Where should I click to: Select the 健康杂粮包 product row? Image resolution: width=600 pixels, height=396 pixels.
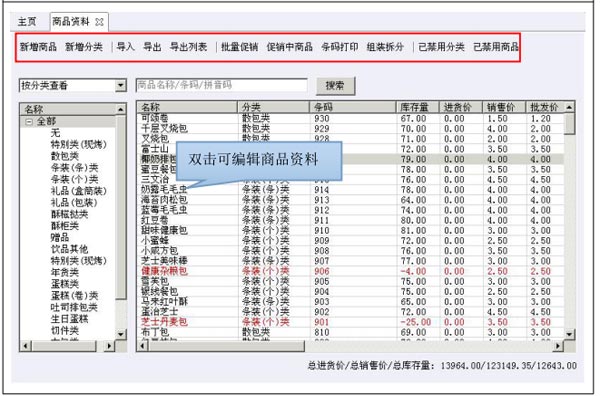point(350,271)
